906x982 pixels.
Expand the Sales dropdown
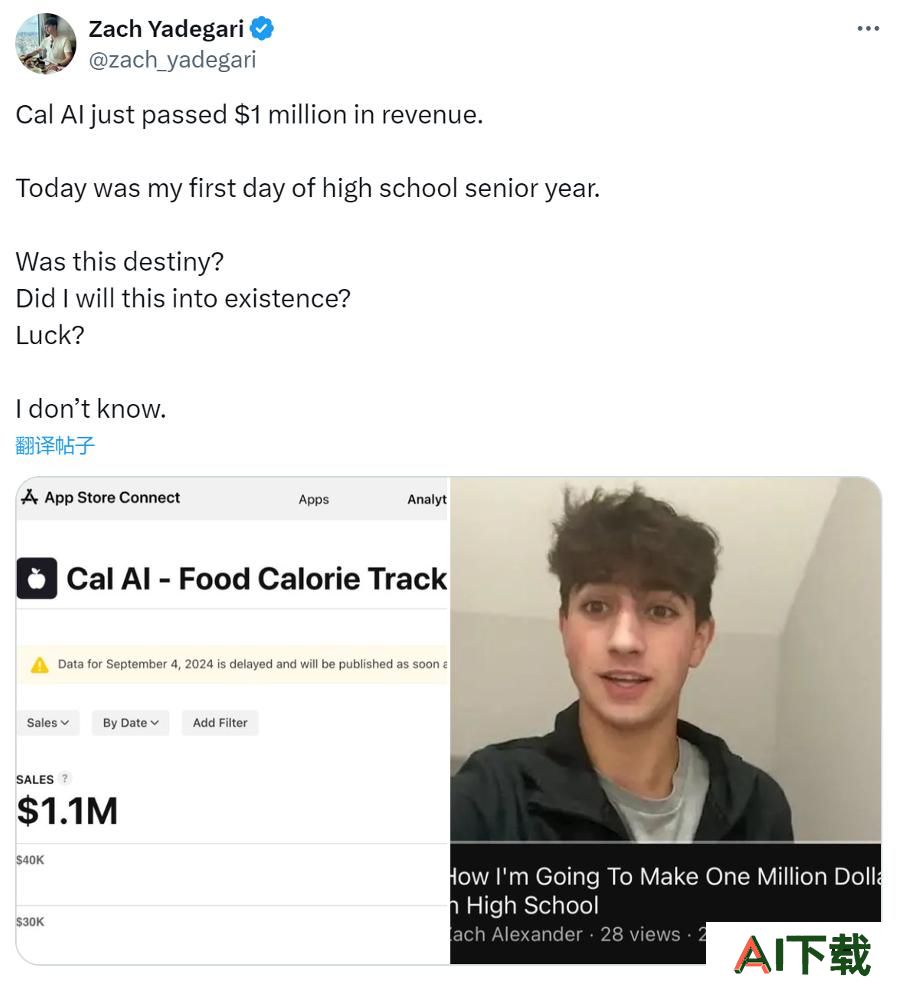coord(48,723)
